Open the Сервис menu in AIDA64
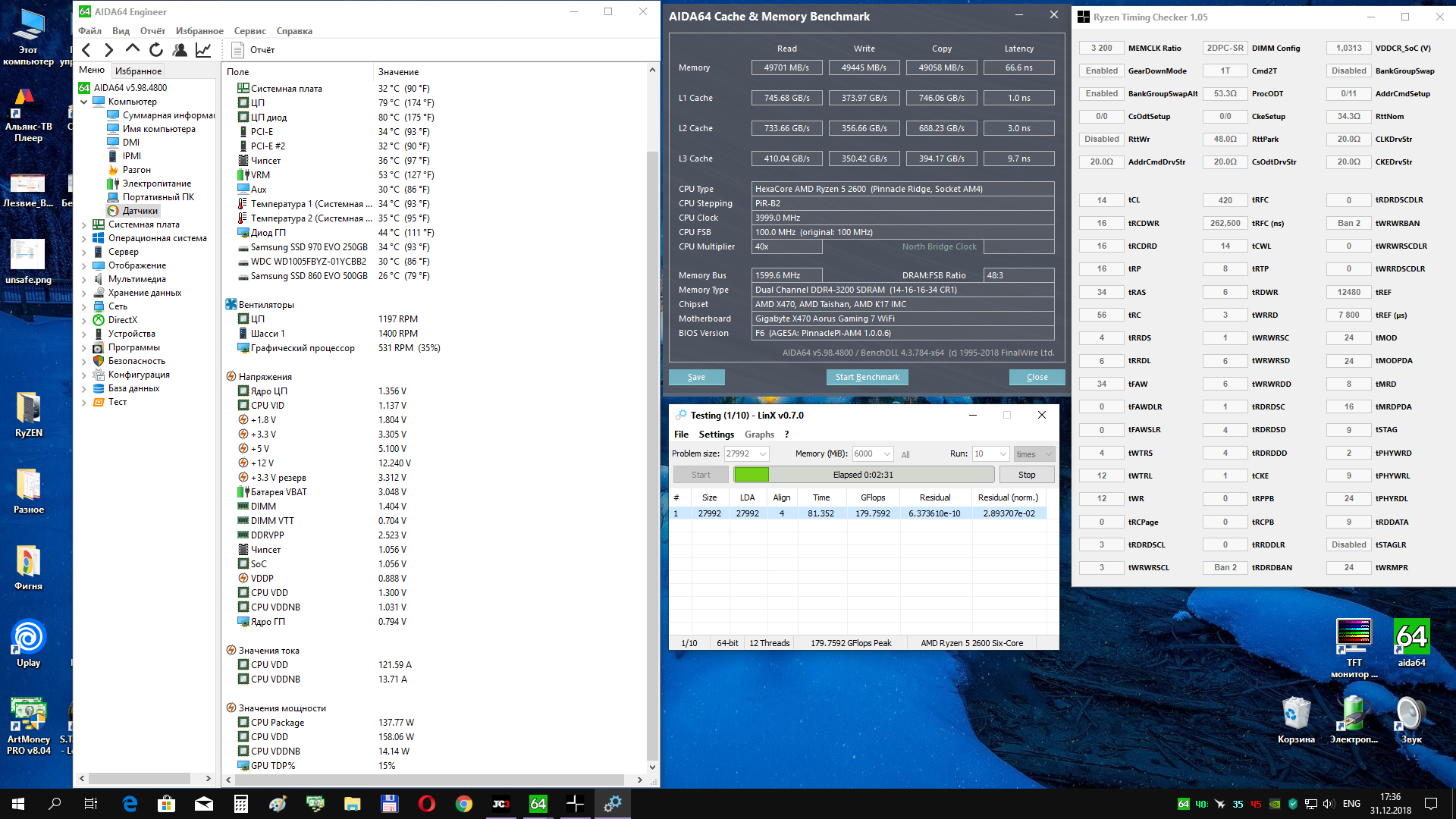Image resolution: width=1456 pixels, height=819 pixels. click(x=249, y=31)
